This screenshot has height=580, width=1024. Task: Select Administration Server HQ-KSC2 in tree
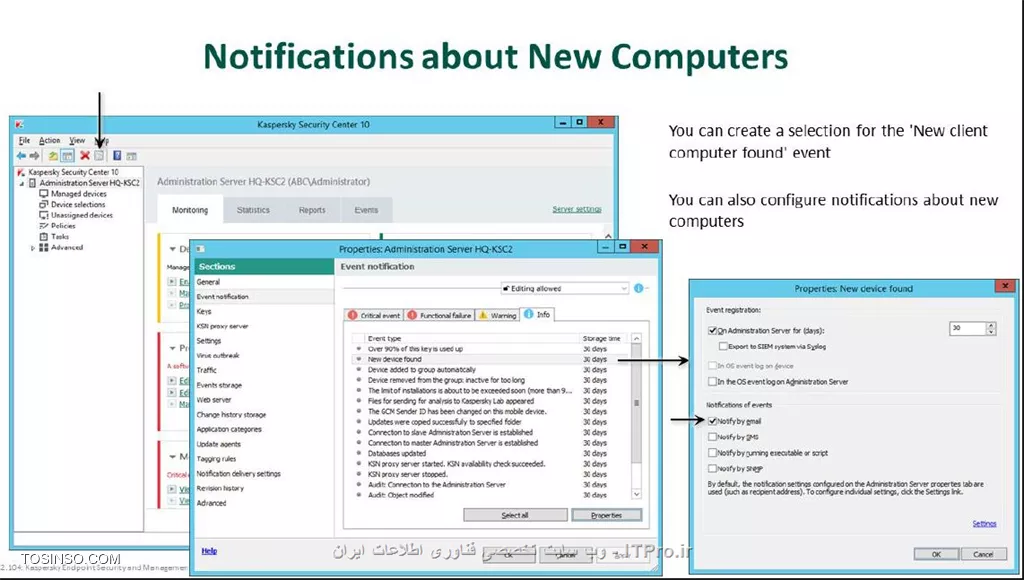(x=89, y=183)
